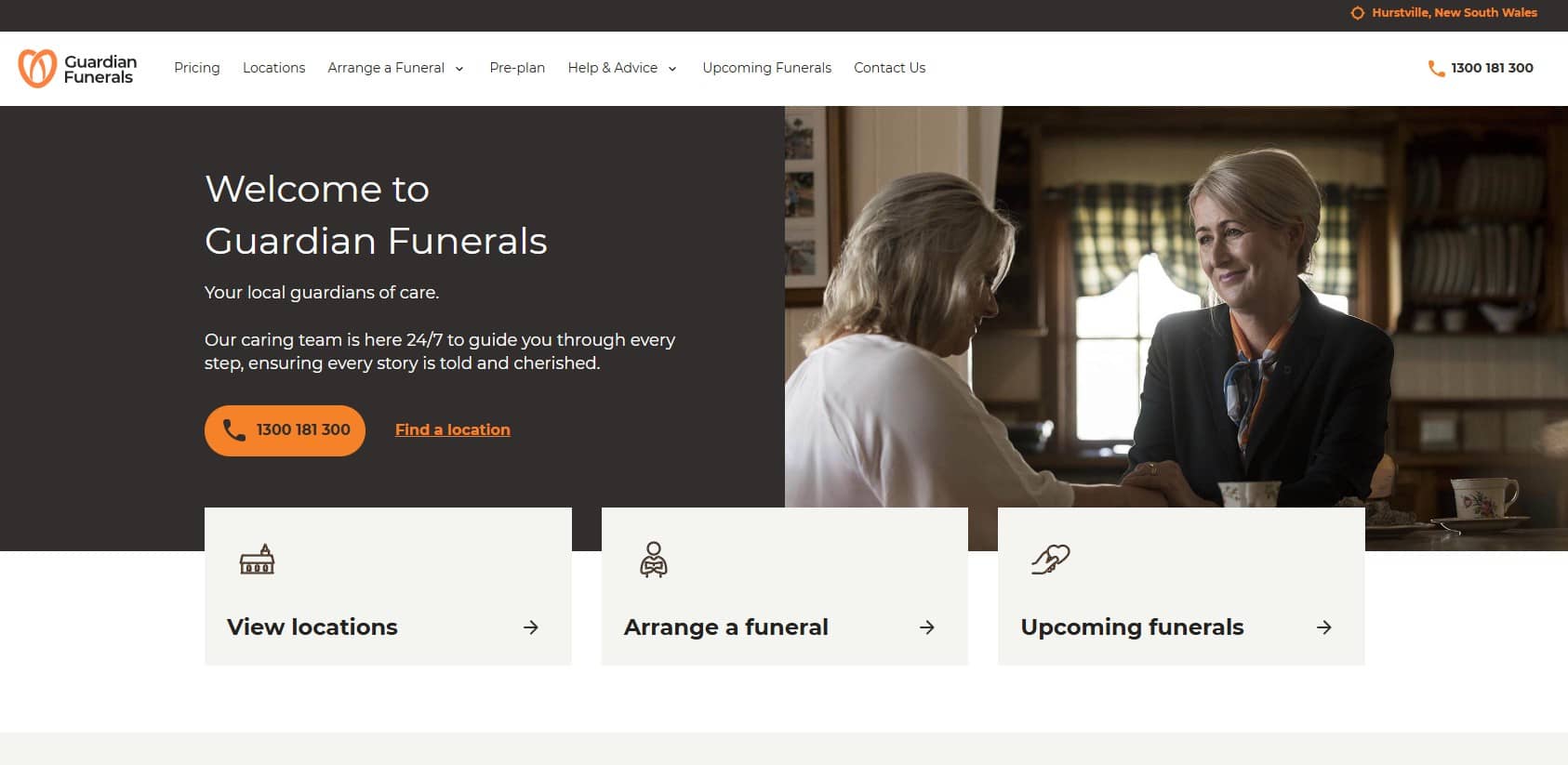1568x765 pixels.
Task: Open the Arrange a Funeral nav label
Action: pyautogui.click(x=386, y=68)
